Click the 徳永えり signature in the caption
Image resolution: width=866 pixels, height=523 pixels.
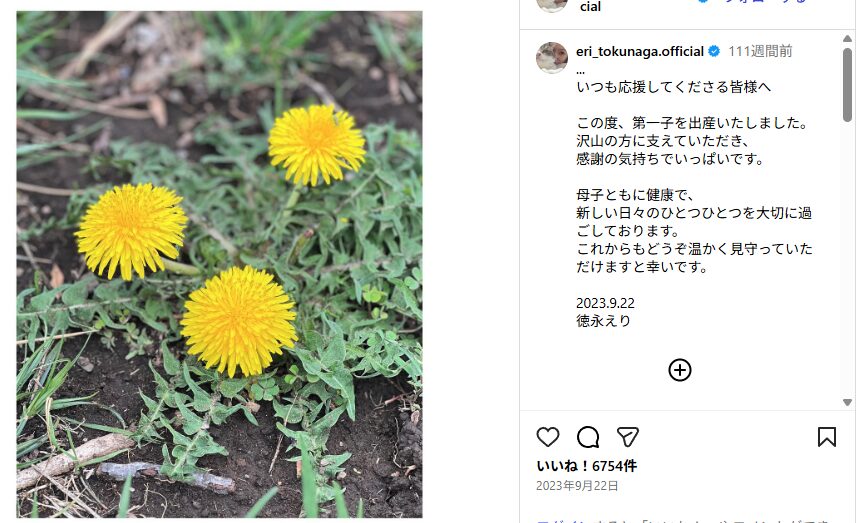pos(603,321)
